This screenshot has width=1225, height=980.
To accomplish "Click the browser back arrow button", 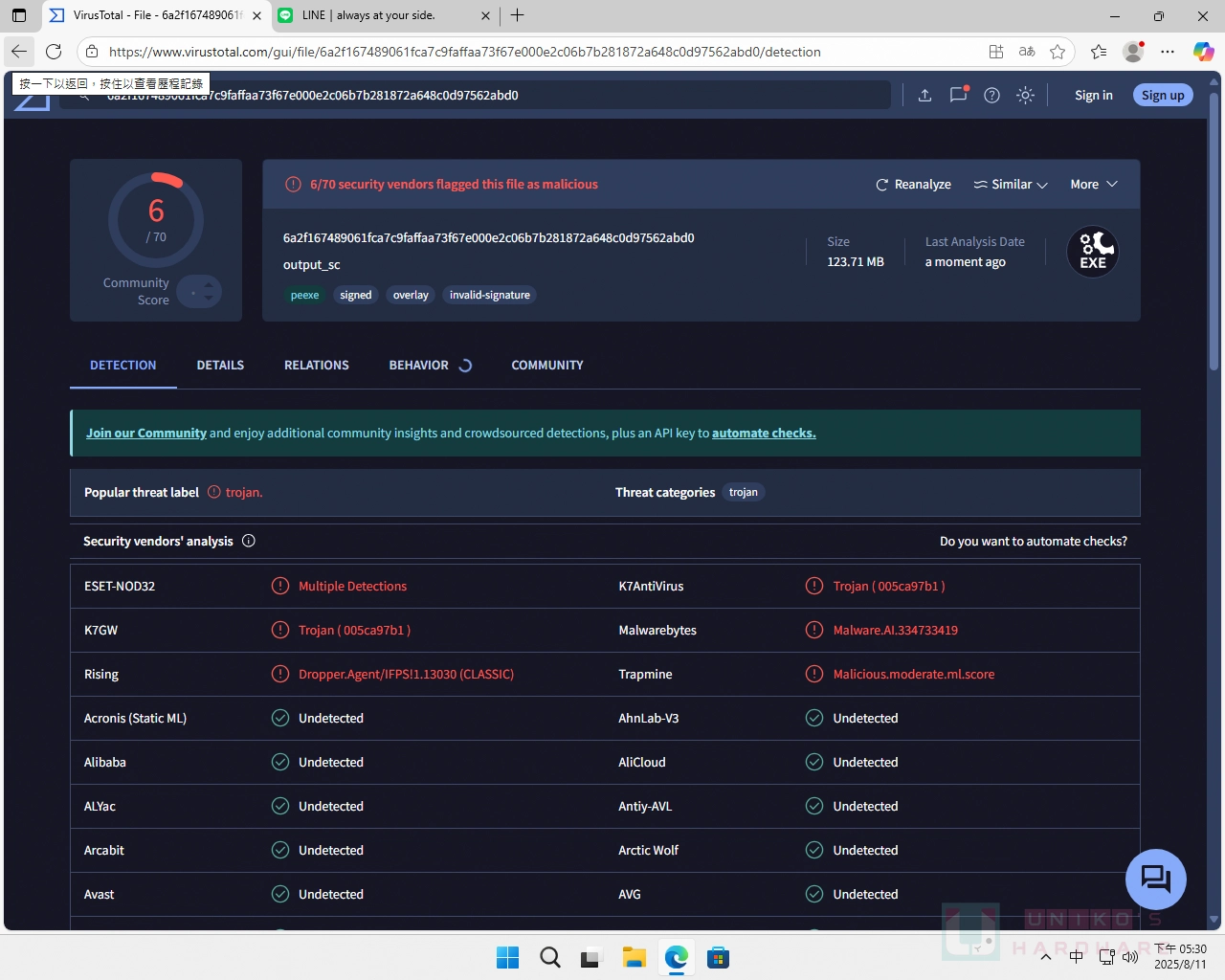I will (19, 52).
